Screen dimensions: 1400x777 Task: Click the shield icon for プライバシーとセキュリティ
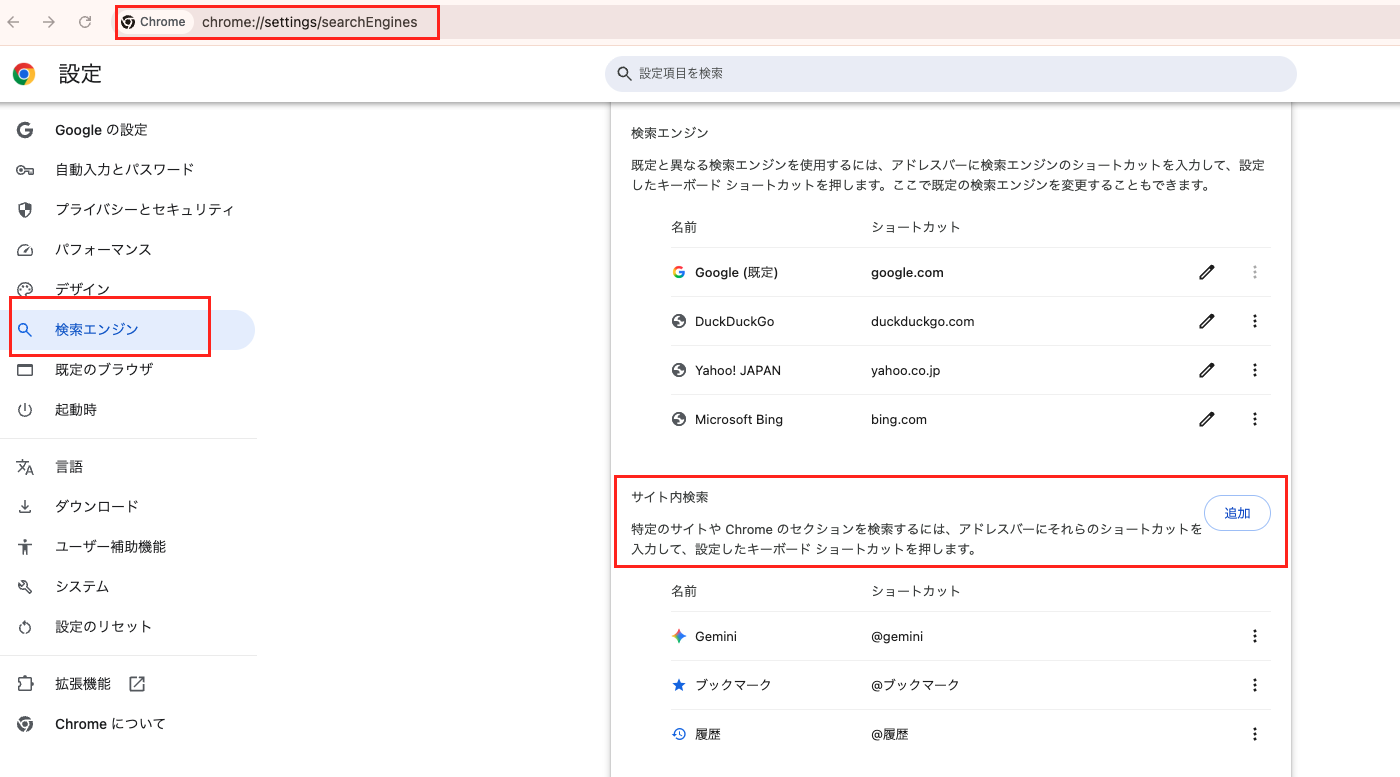tap(25, 210)
